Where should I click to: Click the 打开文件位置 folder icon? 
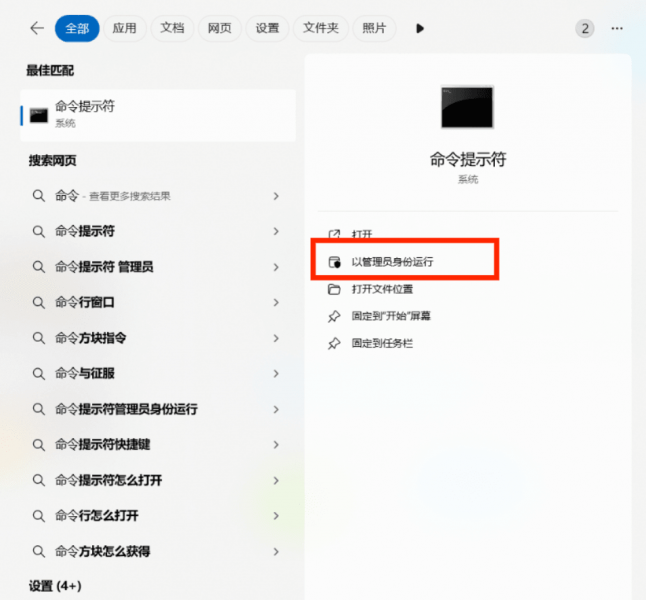(x=334, y=289)
